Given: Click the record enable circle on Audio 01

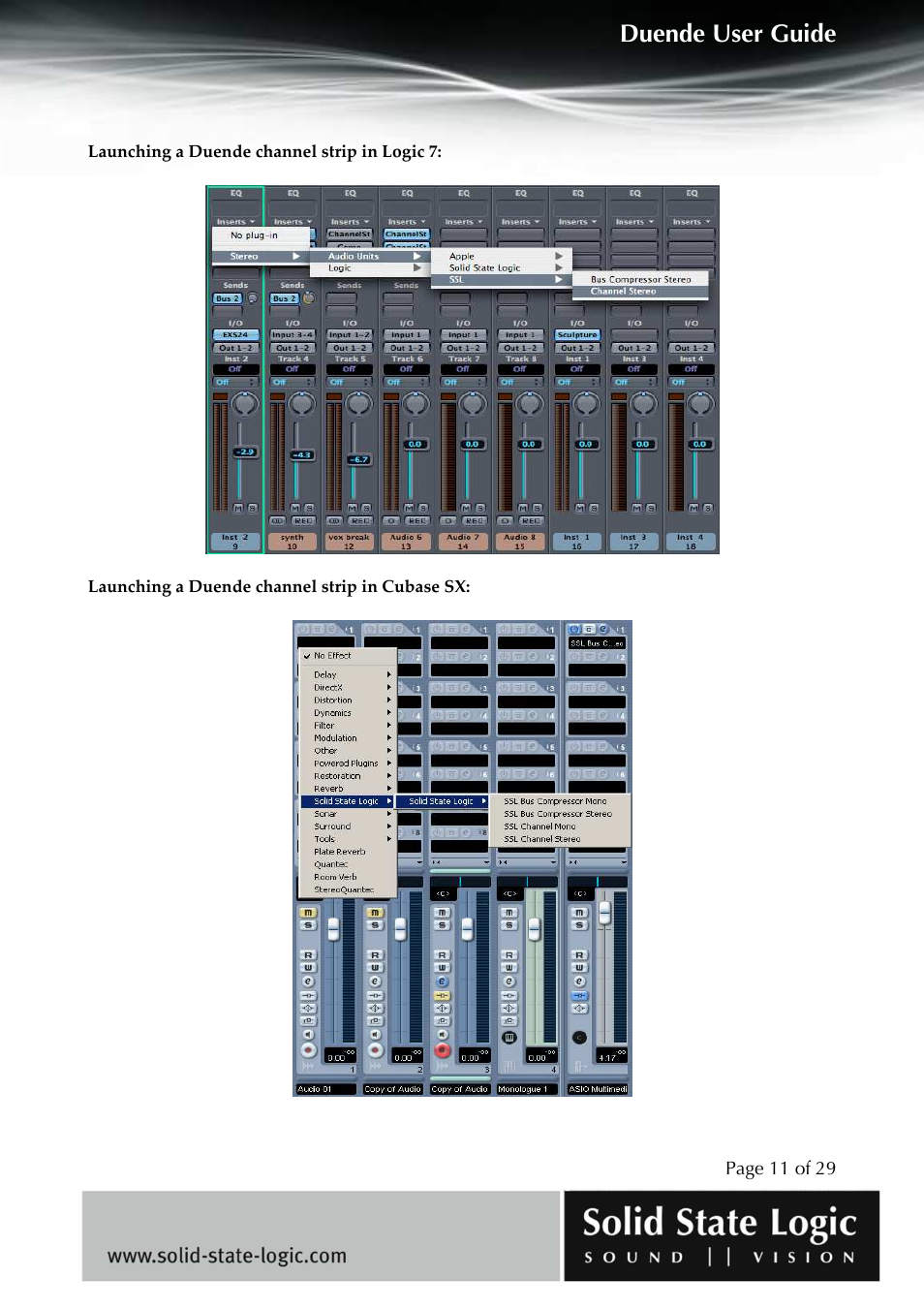Looking at the screenshot, I should pos(308,1050).
